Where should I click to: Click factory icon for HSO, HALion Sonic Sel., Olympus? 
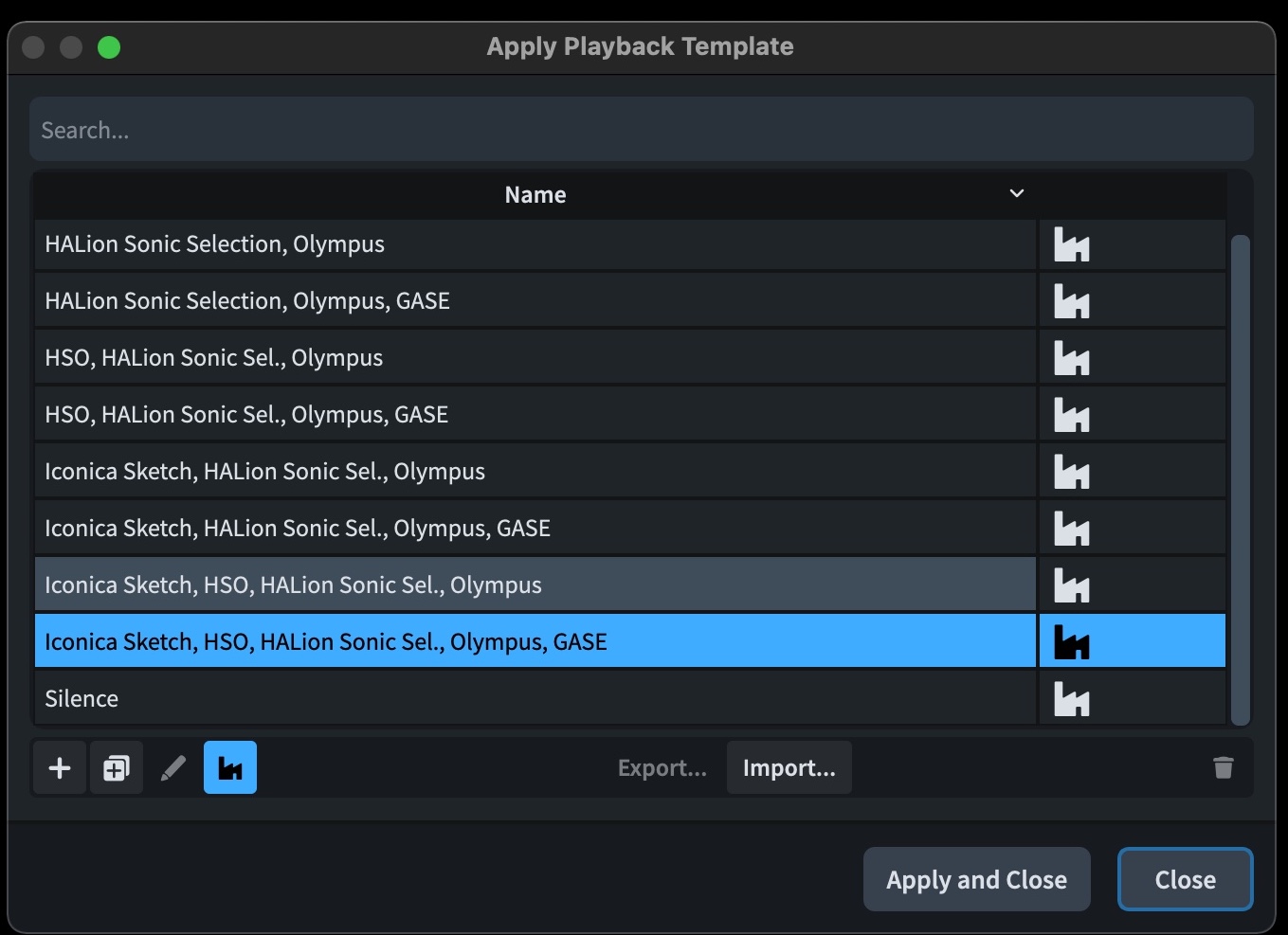pos(1072,358)
